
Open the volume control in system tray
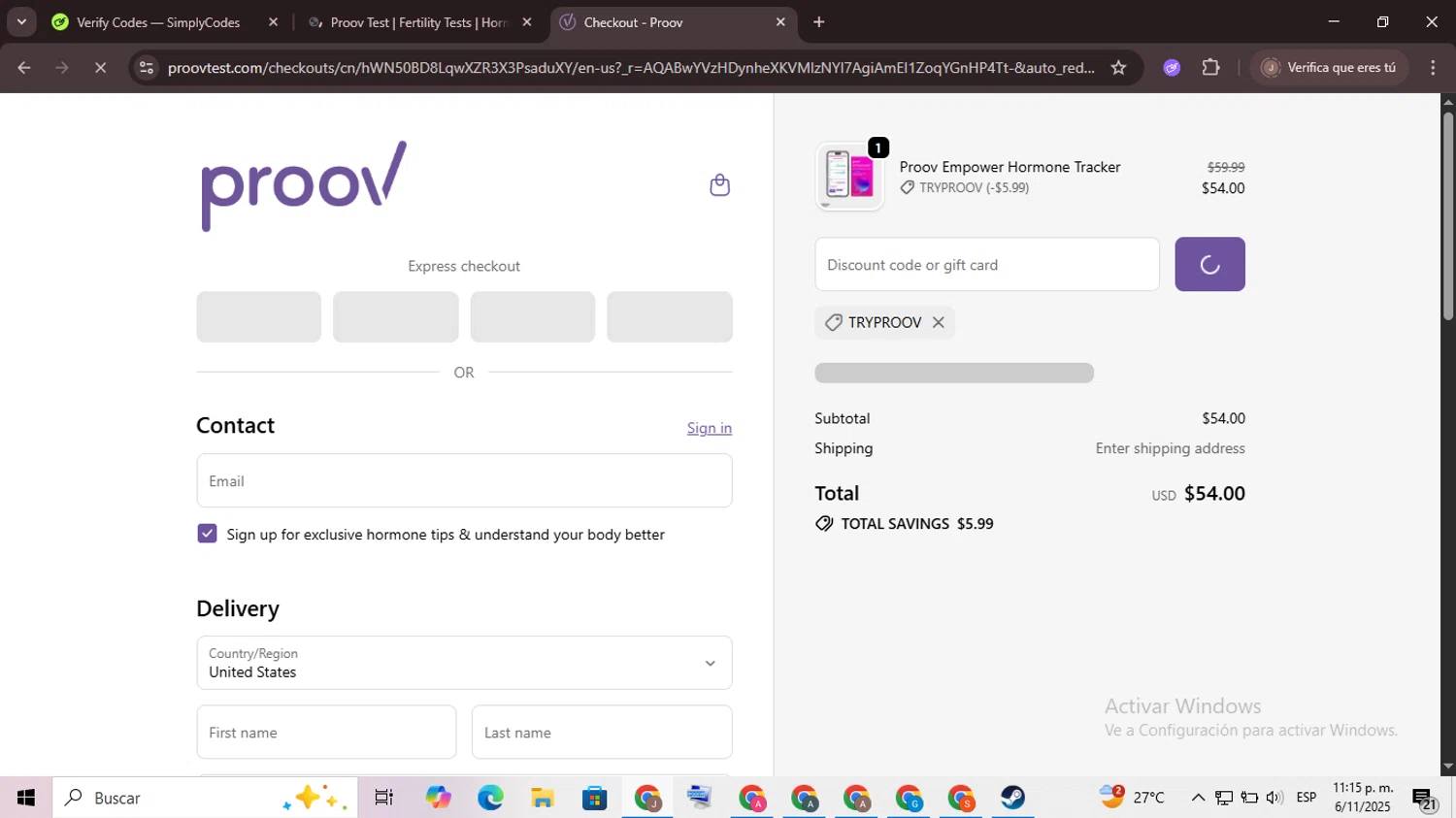coord(1274,798)
